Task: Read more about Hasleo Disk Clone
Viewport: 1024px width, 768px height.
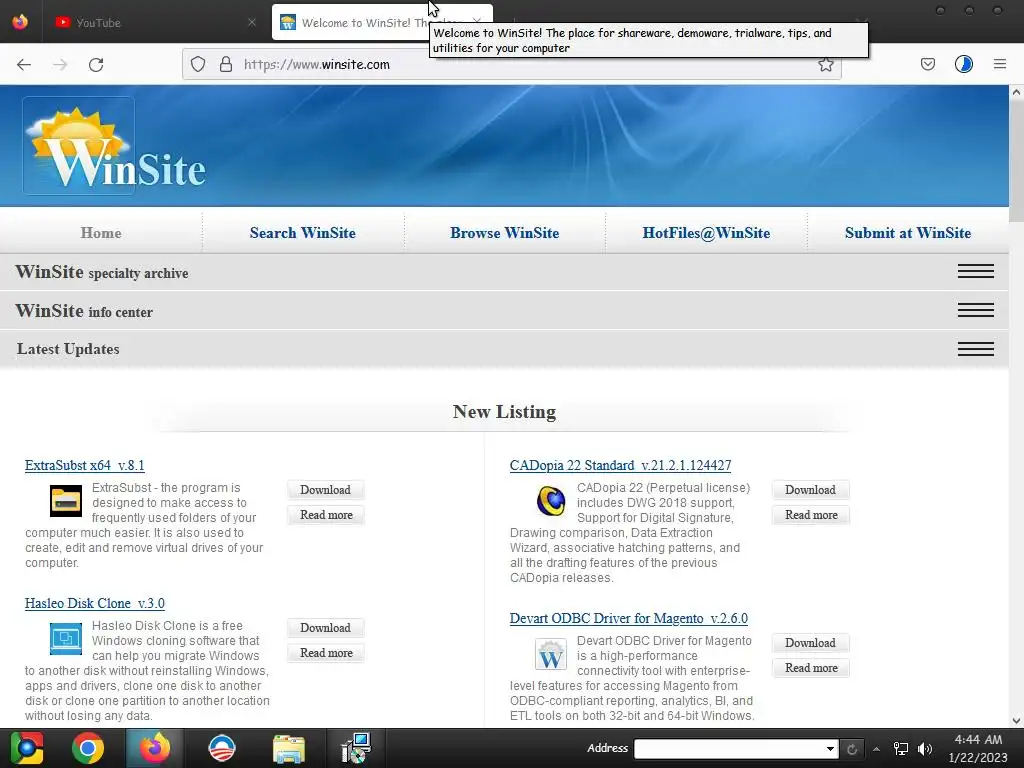Action: [x=326, y=652]
